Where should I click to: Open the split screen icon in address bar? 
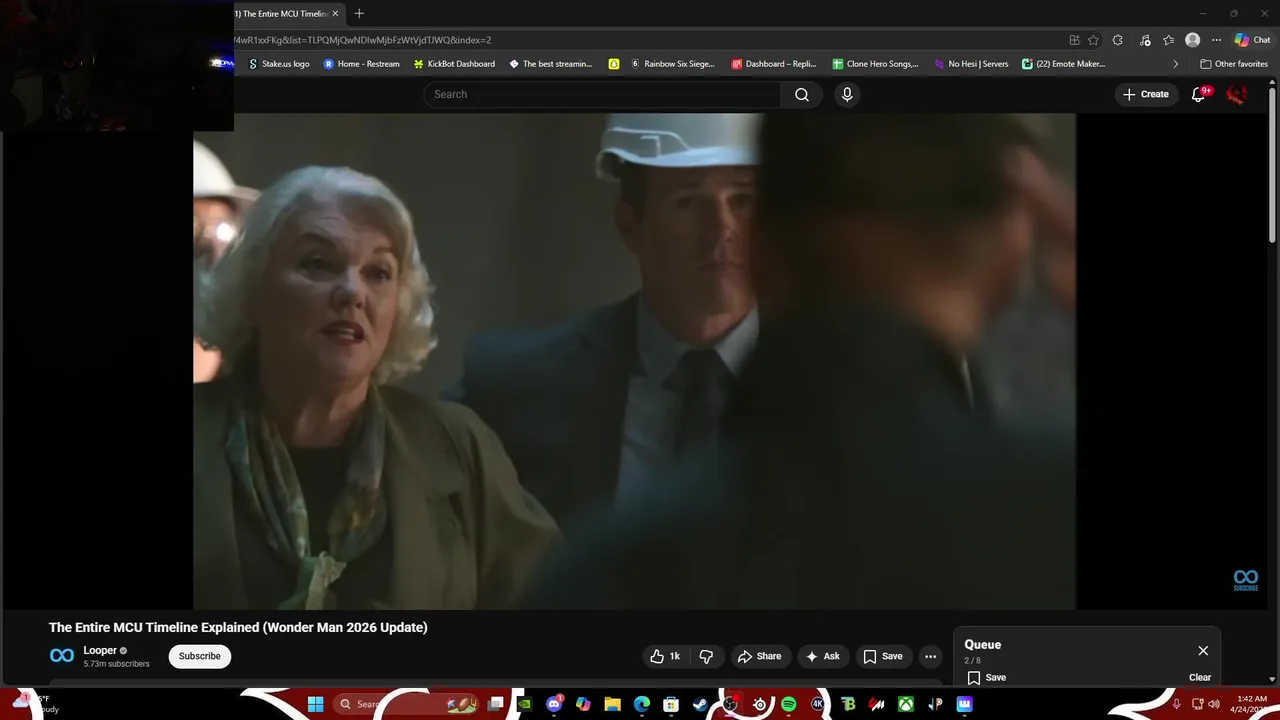[1074, 40]
